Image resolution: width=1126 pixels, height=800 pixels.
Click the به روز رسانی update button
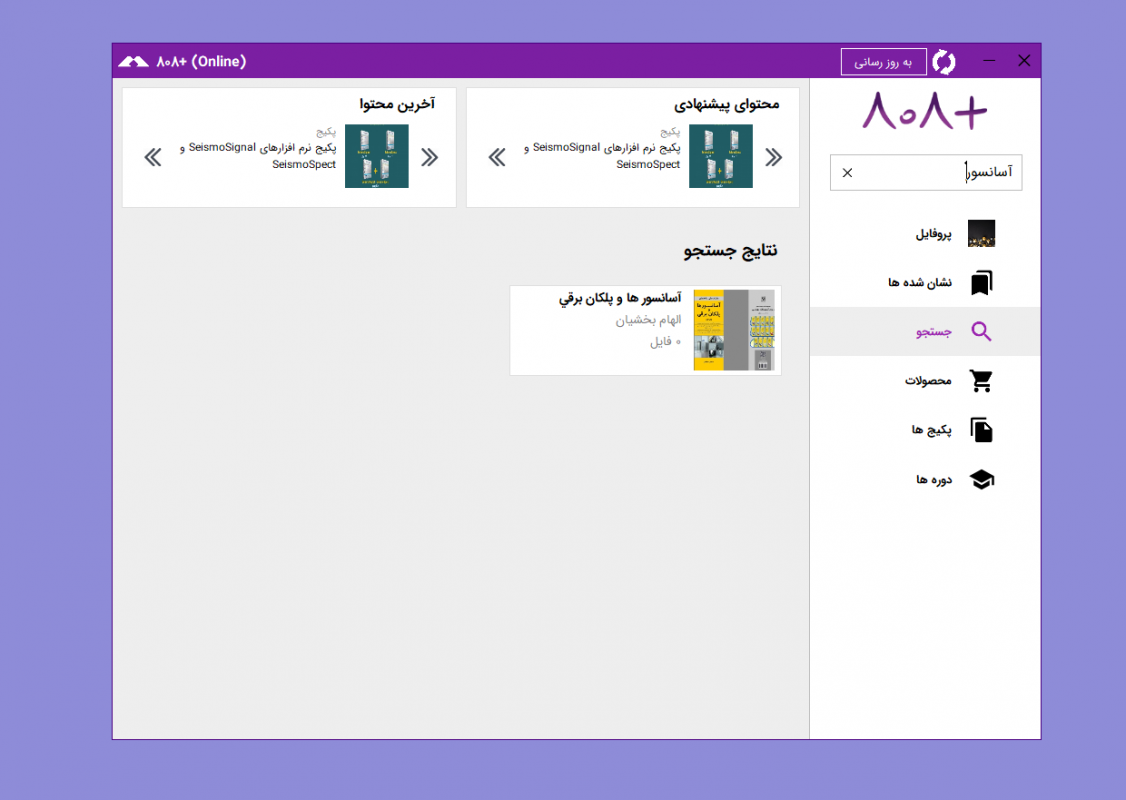click(883, 62)
